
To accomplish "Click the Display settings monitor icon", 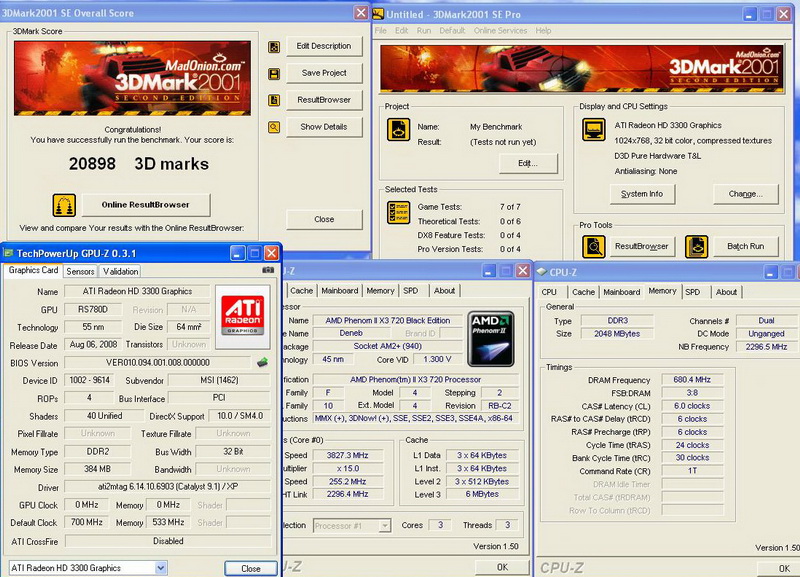I will coord(594,130).
